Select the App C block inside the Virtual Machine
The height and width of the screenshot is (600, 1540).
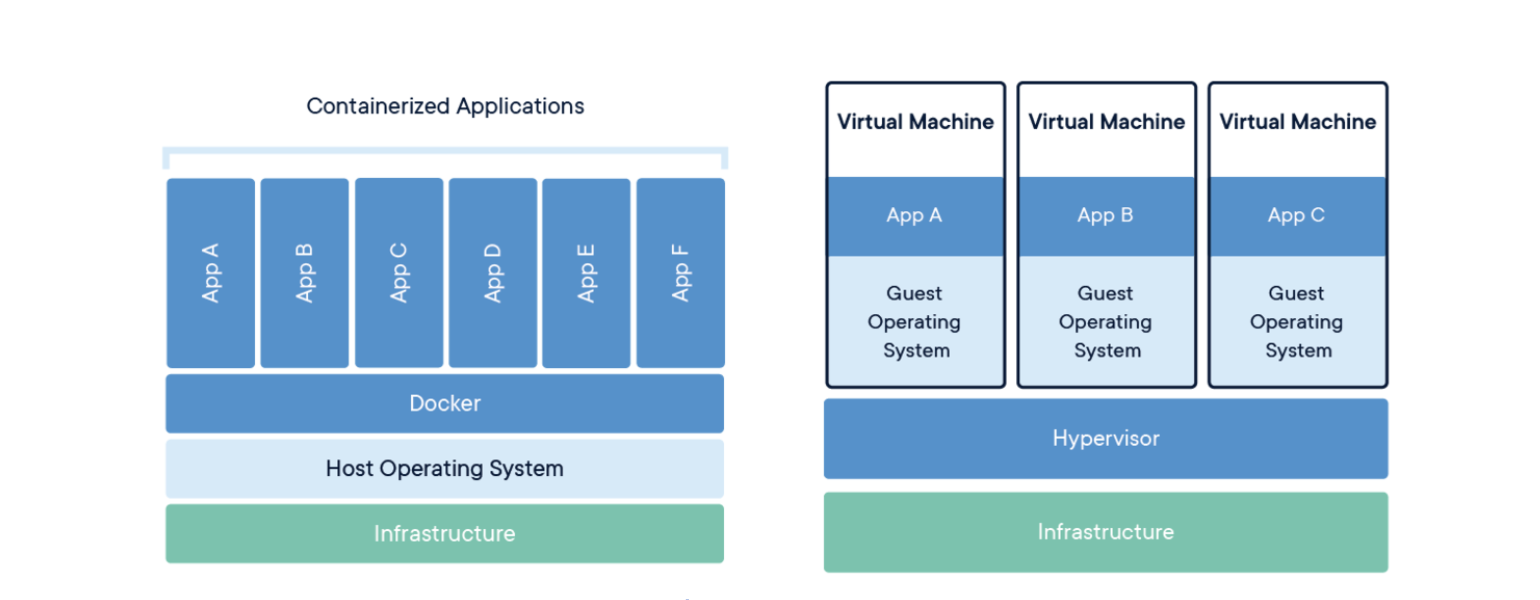1298,216
